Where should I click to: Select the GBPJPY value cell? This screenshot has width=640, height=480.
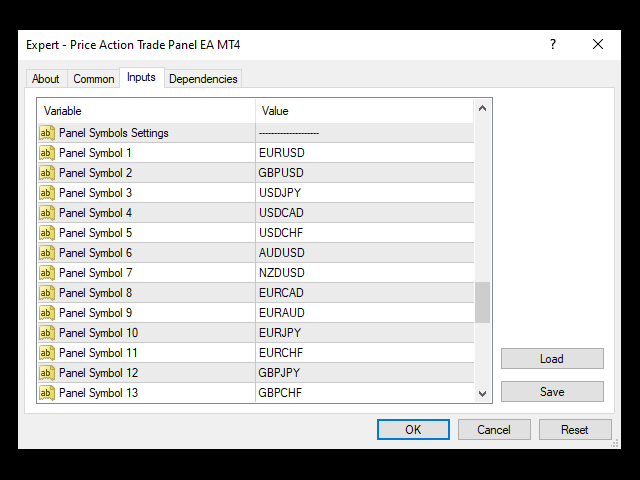362,373
